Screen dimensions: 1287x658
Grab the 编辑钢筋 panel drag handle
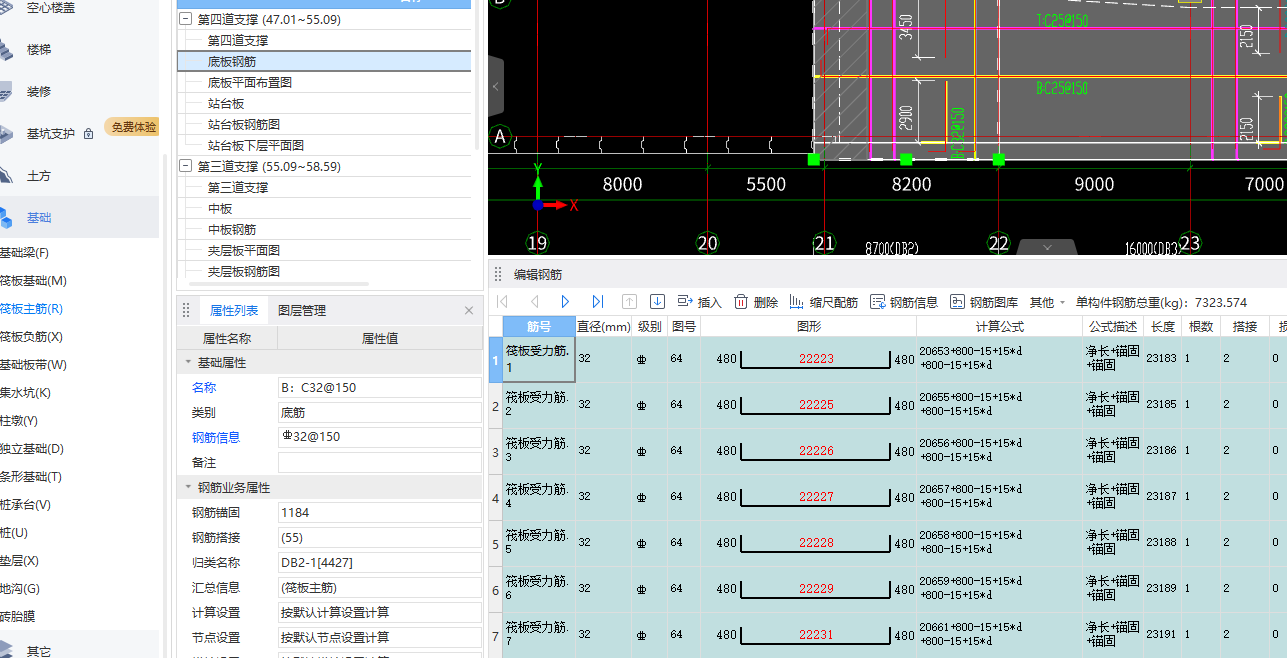click(x=498, y=274)
